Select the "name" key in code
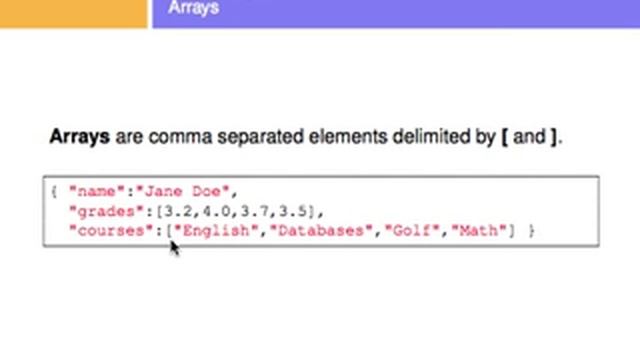The height and width of the screenshot is (360, 640). tap(97, 191)
